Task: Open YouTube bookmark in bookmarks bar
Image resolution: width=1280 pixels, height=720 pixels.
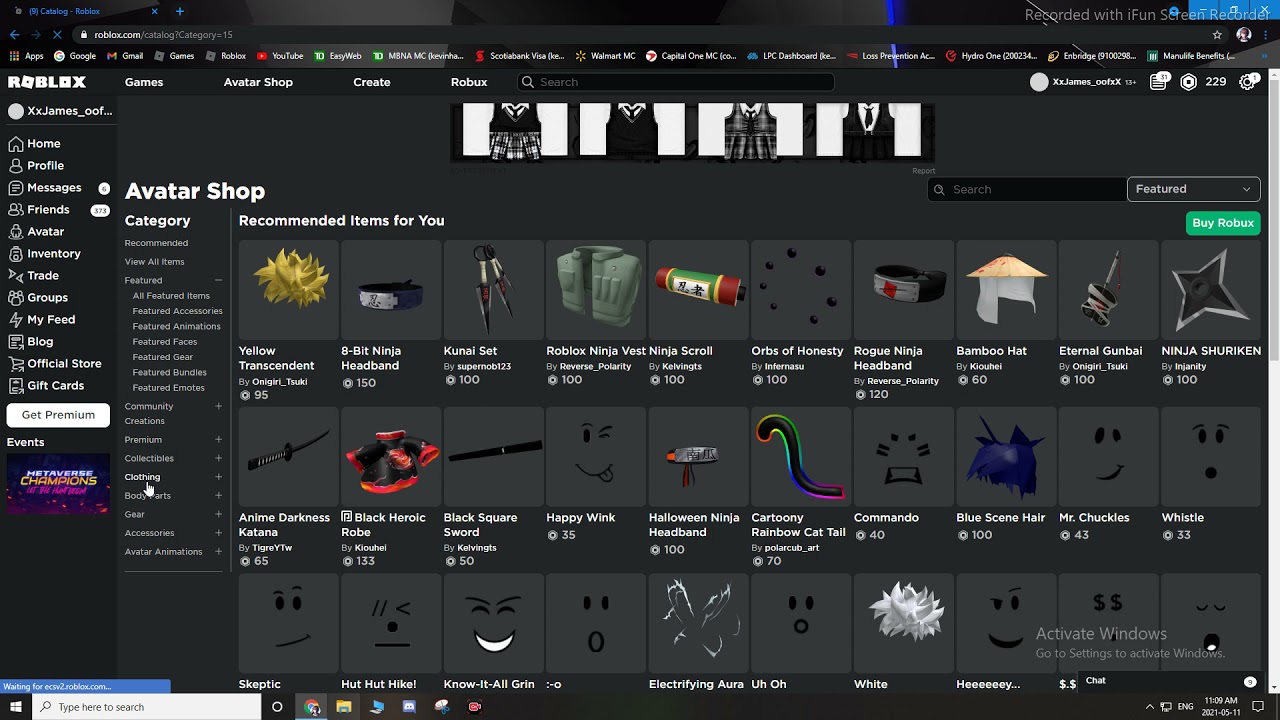Action: point(280,56)
